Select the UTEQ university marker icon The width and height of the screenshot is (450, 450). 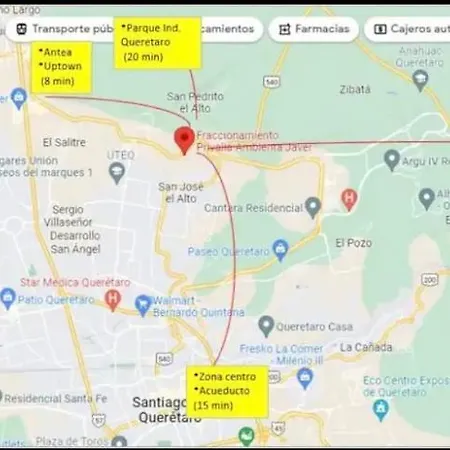117,173
